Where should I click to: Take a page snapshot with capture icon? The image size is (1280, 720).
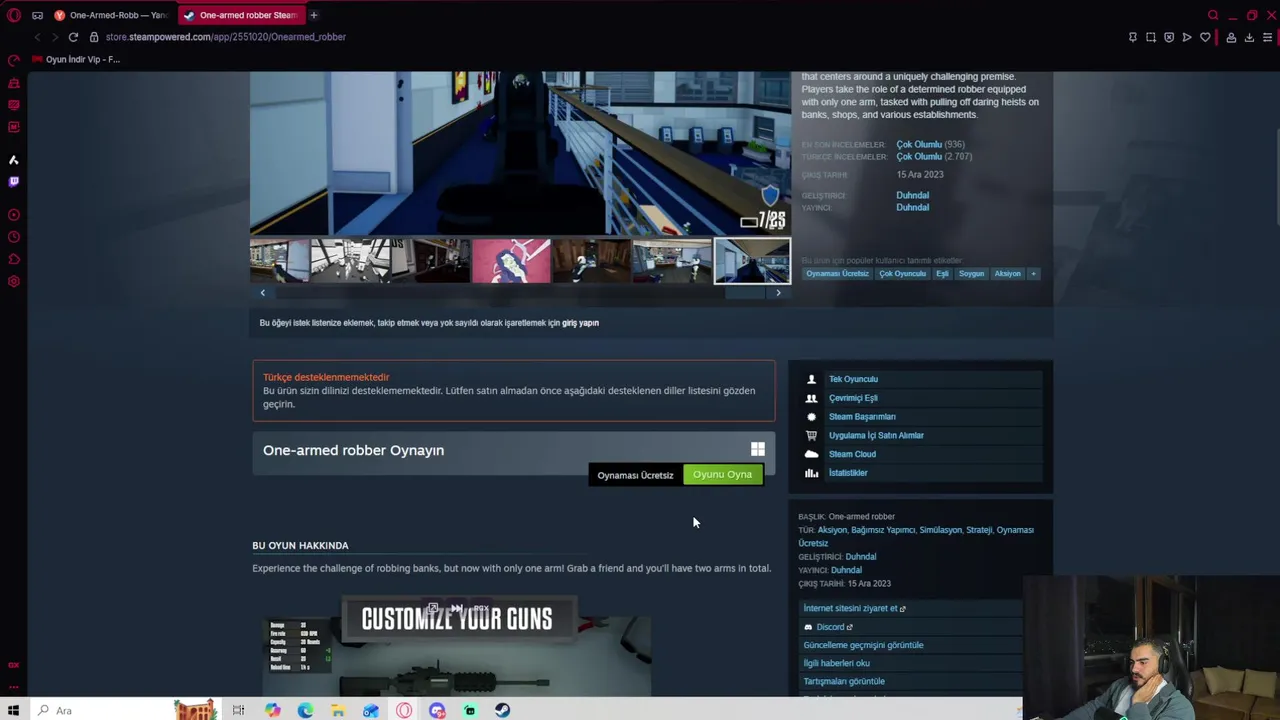[1150, 37]
